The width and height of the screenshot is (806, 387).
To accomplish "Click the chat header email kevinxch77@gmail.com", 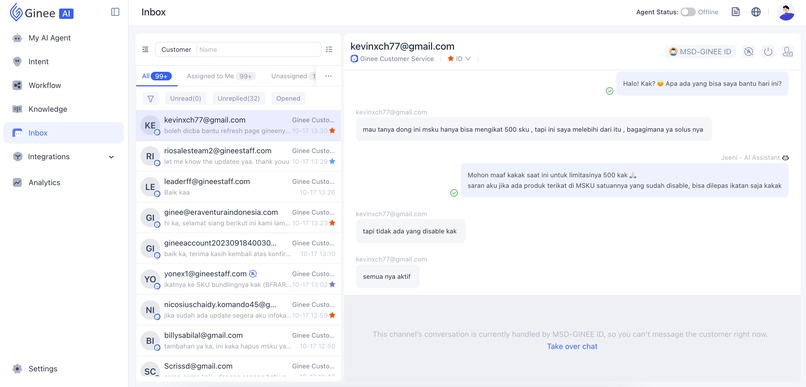I will (402, 46).
